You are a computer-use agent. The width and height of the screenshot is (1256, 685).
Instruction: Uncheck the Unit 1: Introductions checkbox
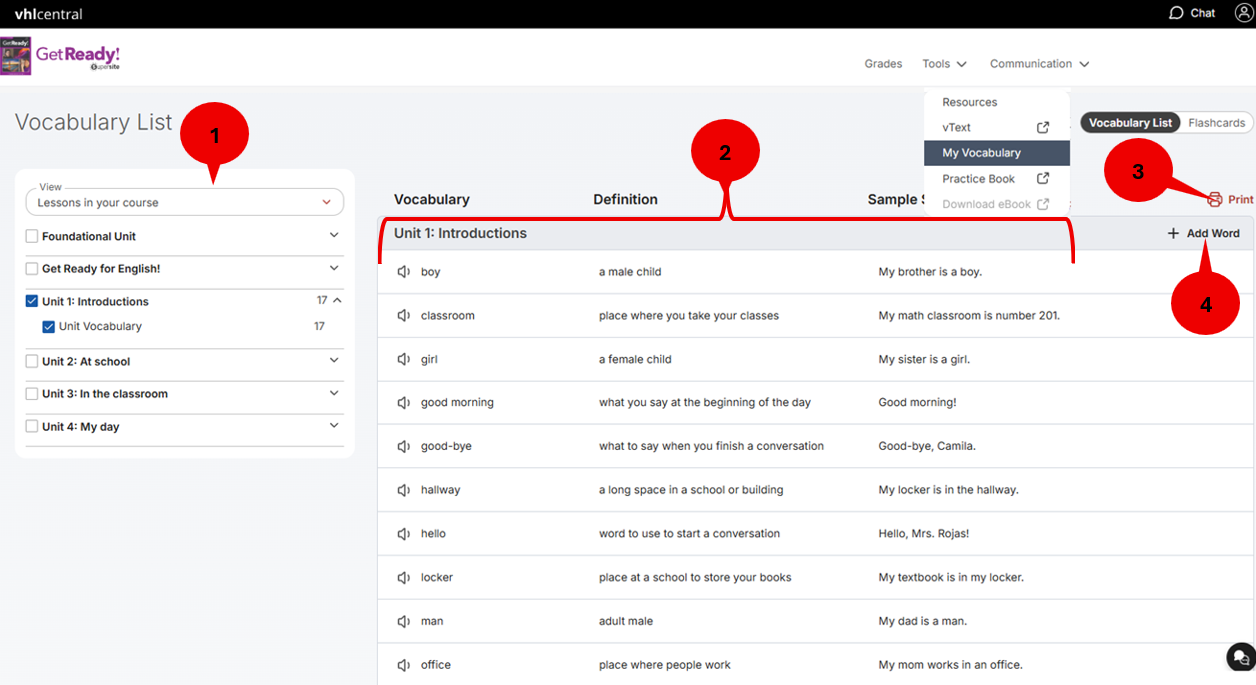click(x=32, y=301)
